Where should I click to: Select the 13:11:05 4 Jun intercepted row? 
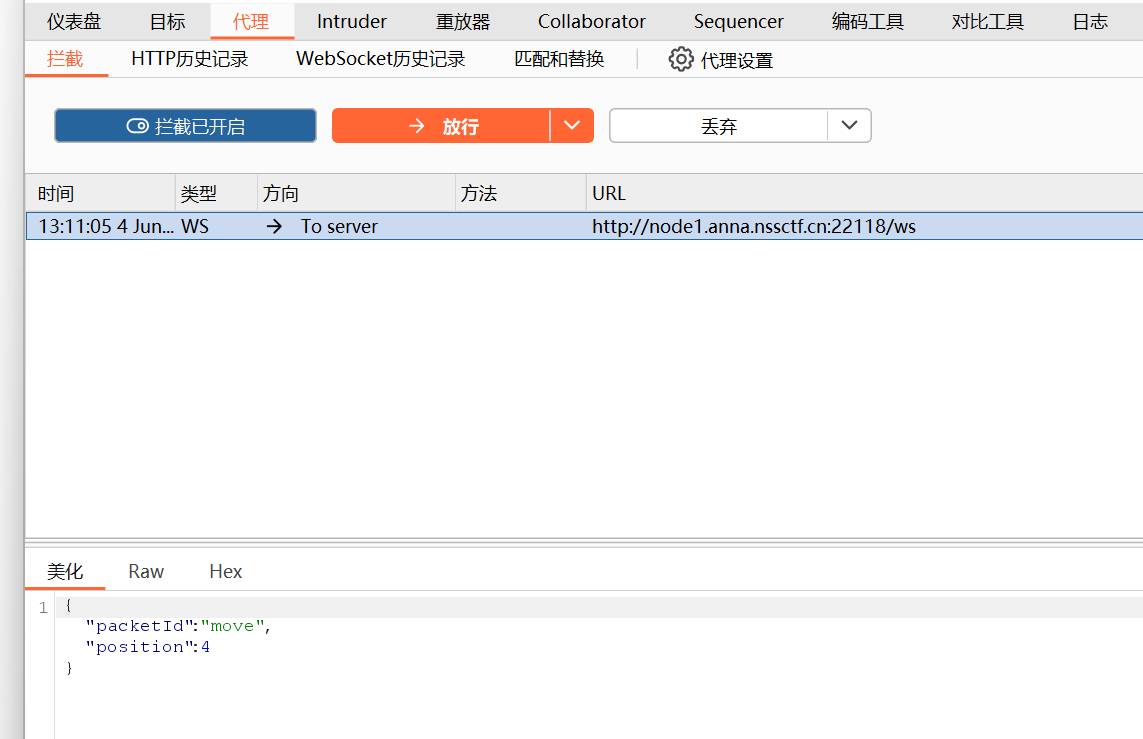[x=585, y=226]
